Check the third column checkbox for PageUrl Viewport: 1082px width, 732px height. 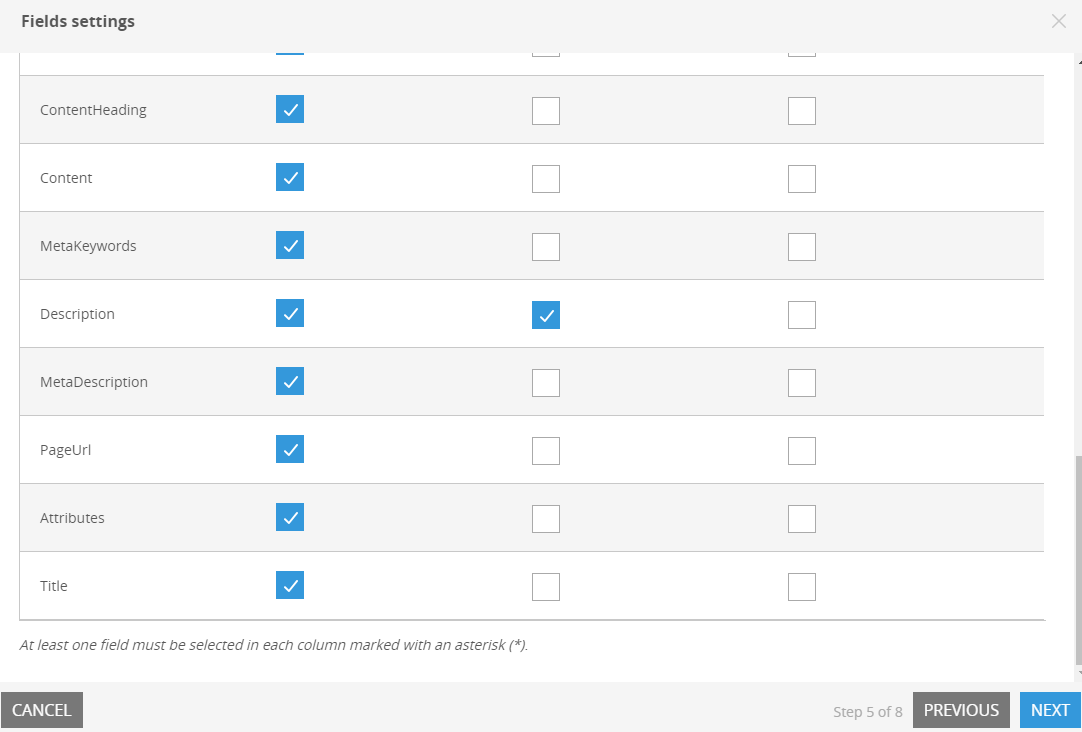coord(801,450)
